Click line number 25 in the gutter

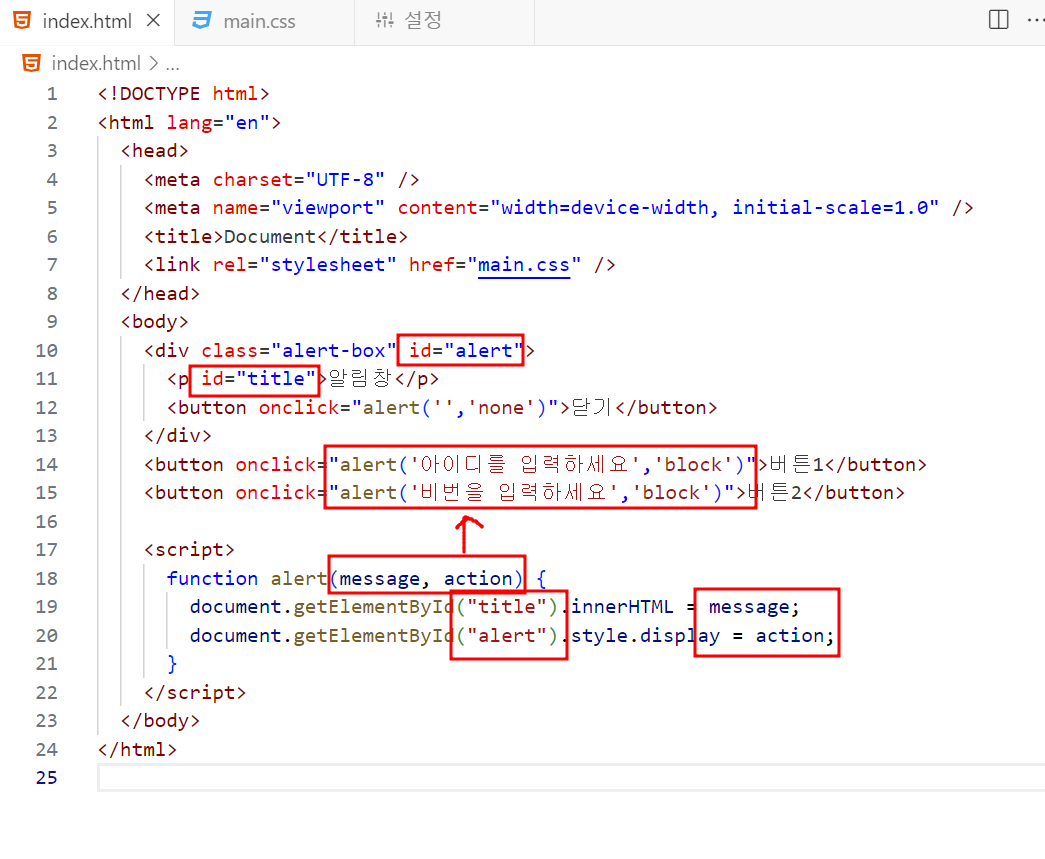click(47, 778)
